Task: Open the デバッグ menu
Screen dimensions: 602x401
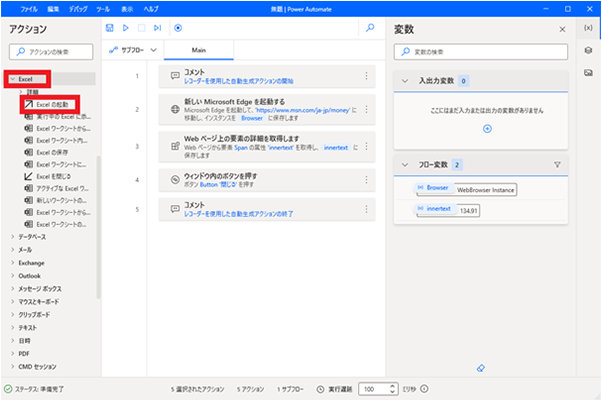Action: (x=78, y=9)
